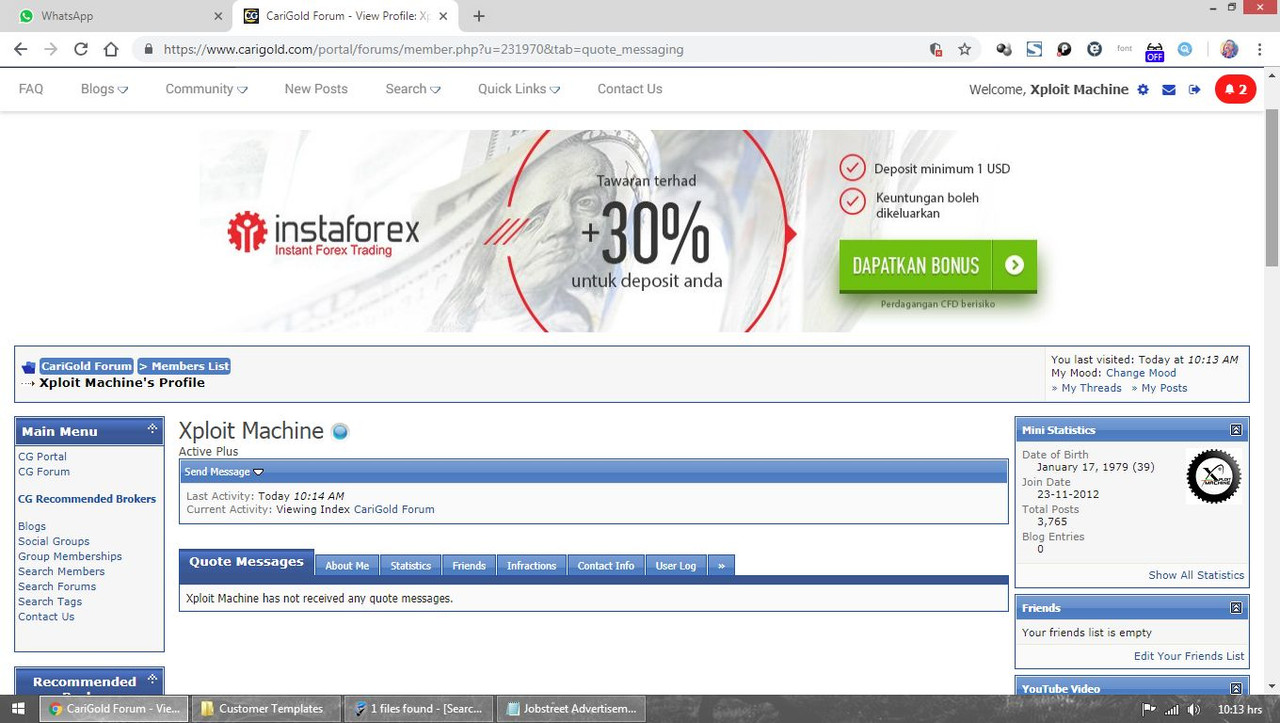This screenshot has width=1280, height=723.
Task: Click the CariGold Forum current activity link
Action: 394,509
